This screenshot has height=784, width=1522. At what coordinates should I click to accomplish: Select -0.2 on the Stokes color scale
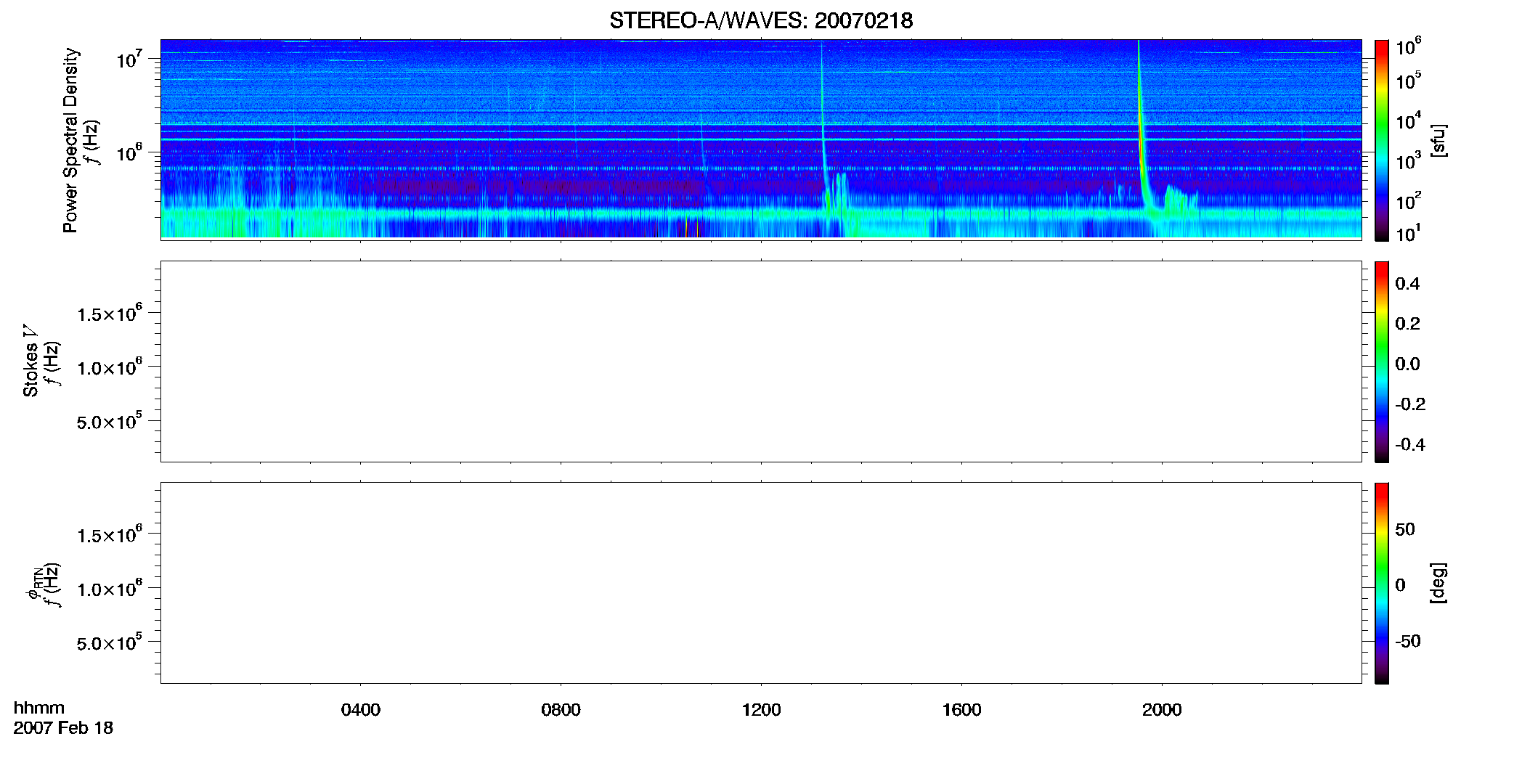pos(1410,404)
